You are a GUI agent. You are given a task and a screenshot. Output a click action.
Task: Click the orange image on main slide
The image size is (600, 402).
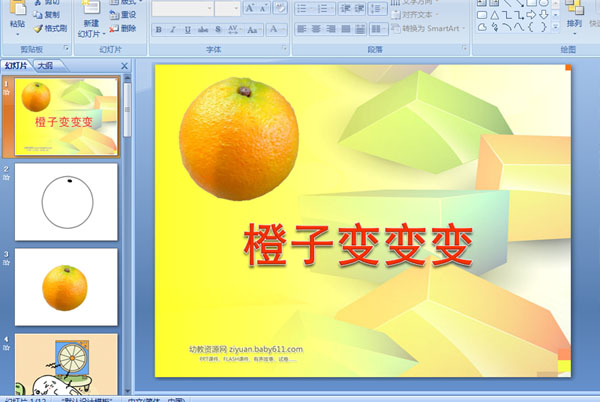pos(239,138)
